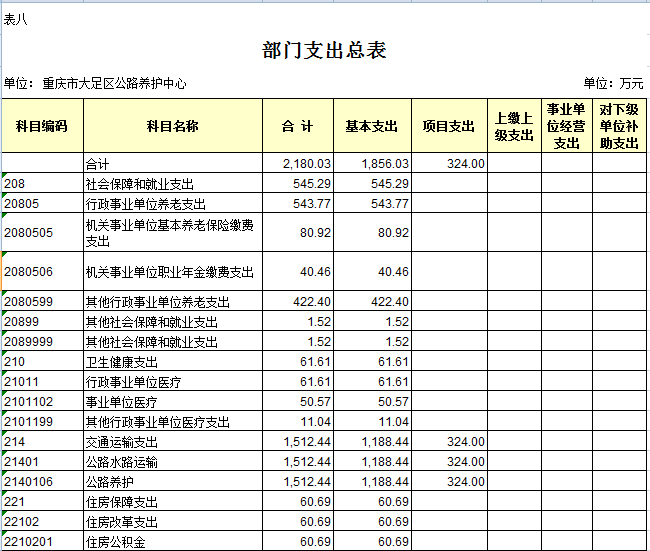Select code cell 2080506
The width and height of the screenshot is (650, 551).
(x=42, y=271)
